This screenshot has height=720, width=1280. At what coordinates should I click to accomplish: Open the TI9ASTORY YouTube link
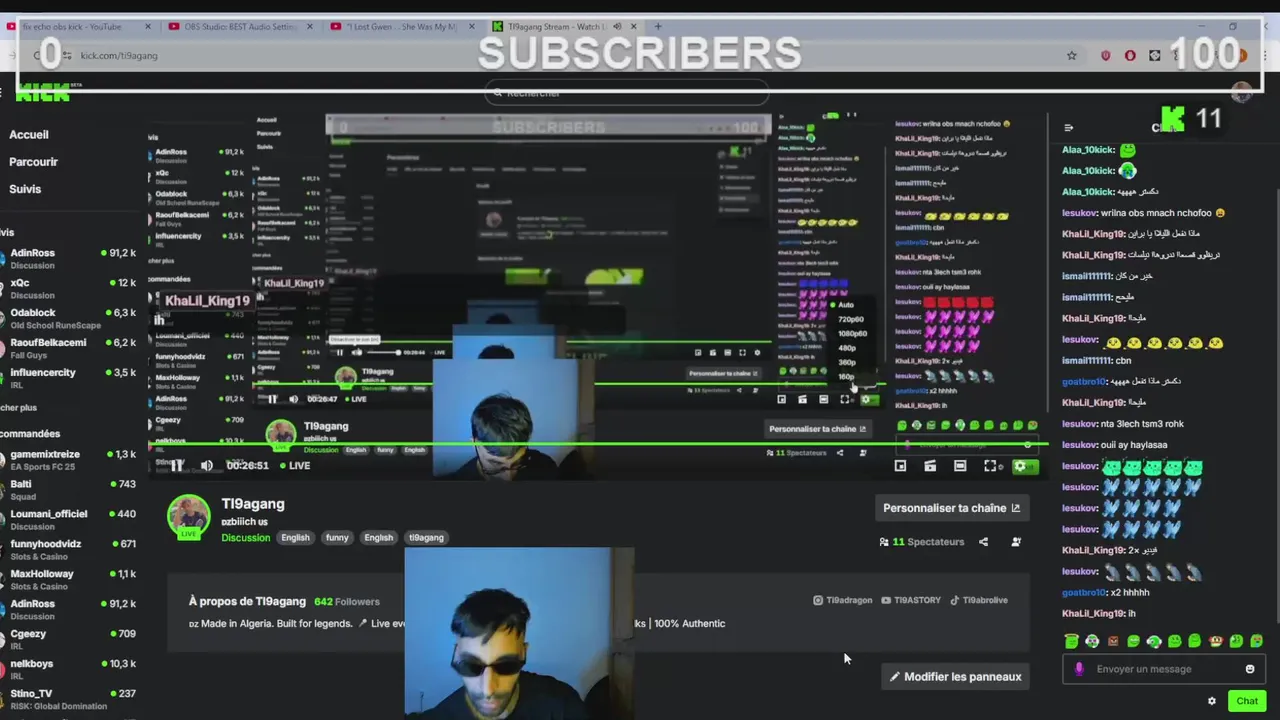(x=911, y=600)
